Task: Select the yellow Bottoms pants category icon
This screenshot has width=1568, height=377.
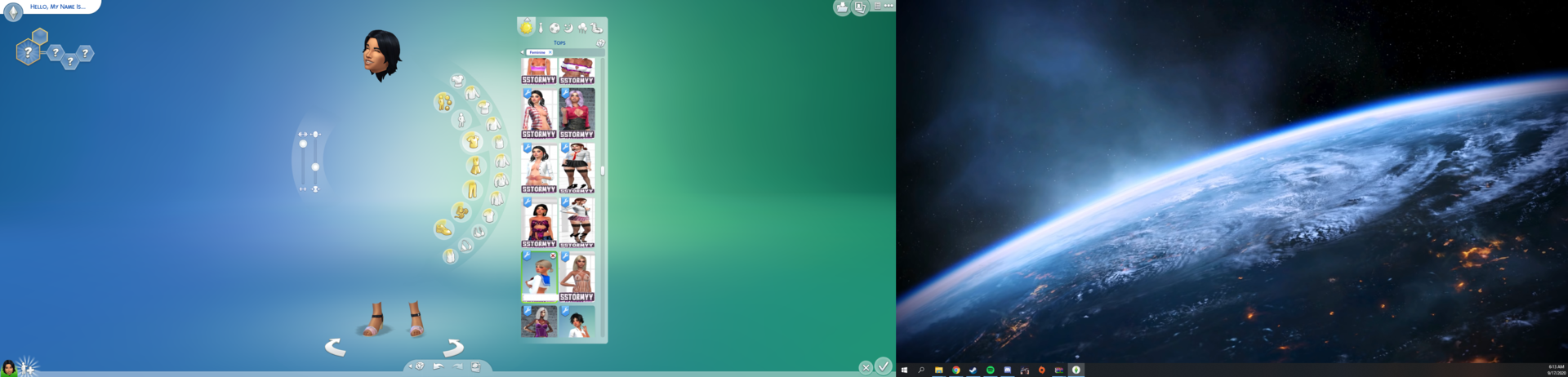Action: click(471, 189)
